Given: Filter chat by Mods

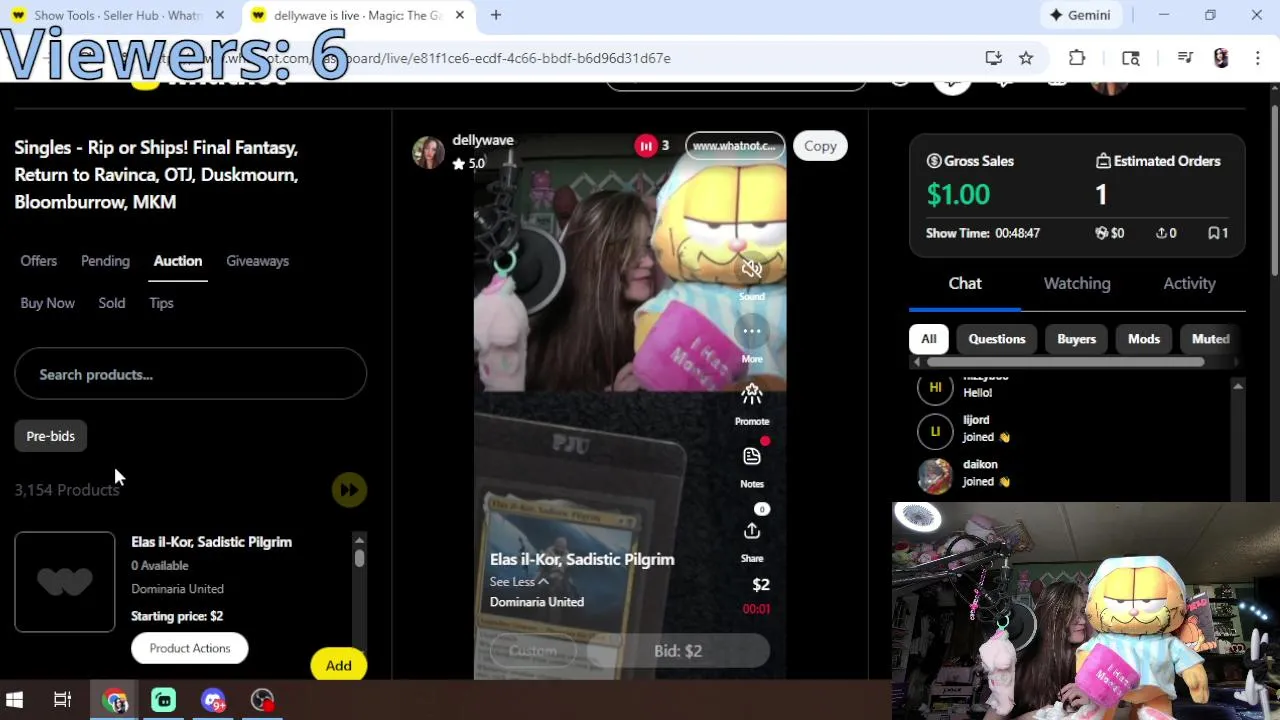Looking at the screenshot, I should click(1144, 339).
